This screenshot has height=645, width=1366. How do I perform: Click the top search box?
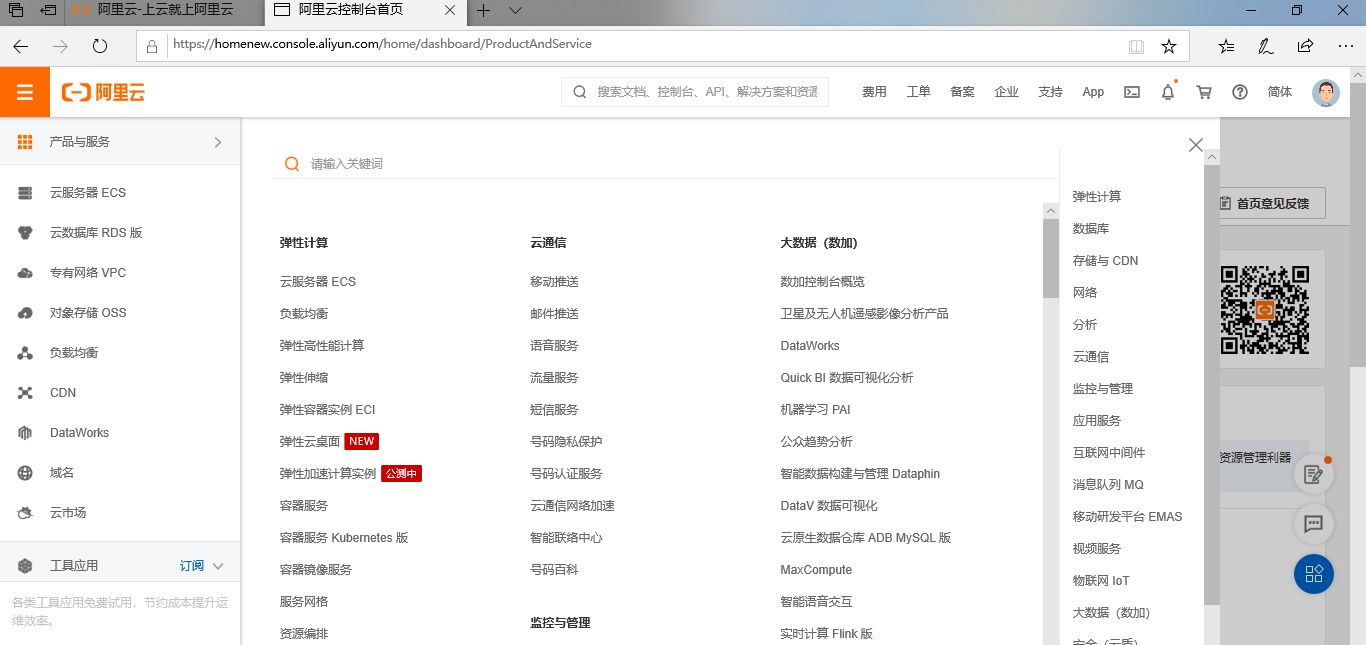pos(695,92)
